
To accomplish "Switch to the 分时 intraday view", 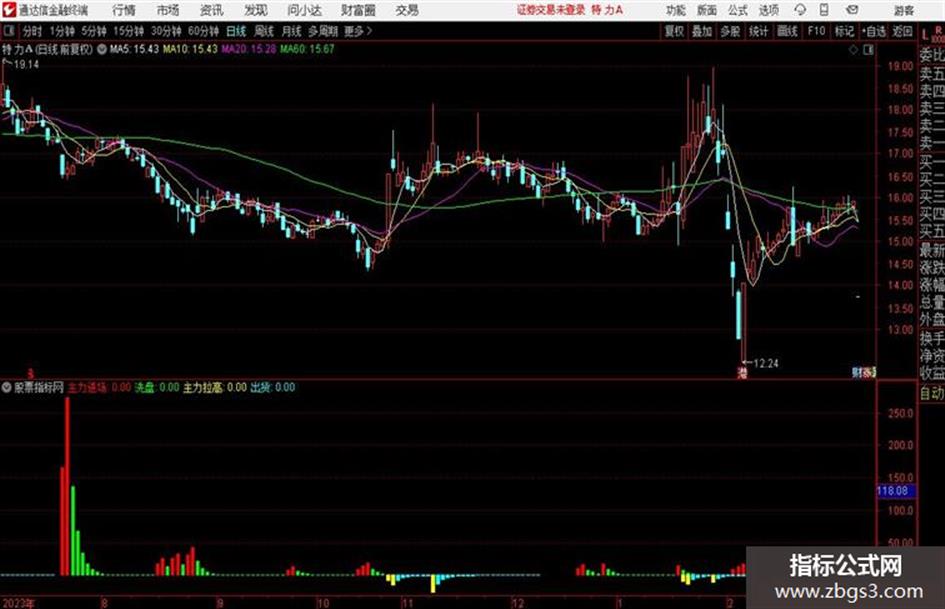I will 33,31.
